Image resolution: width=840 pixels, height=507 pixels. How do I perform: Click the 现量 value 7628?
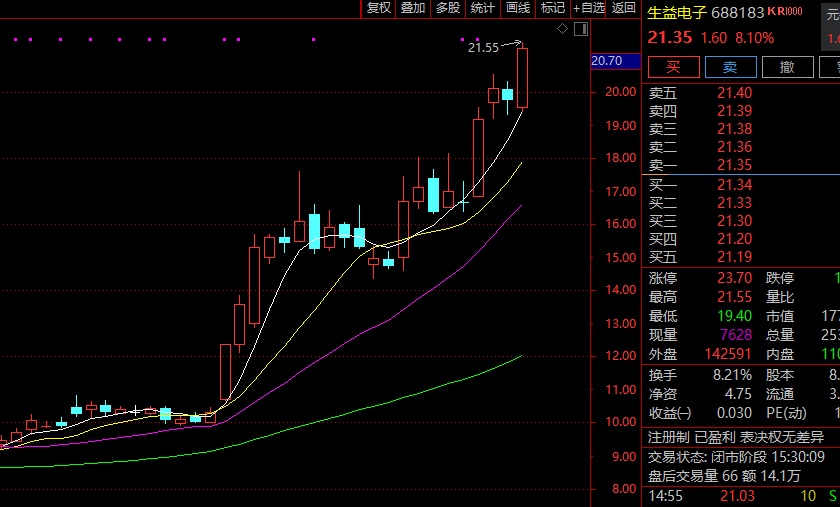click(x=736, y=335)
